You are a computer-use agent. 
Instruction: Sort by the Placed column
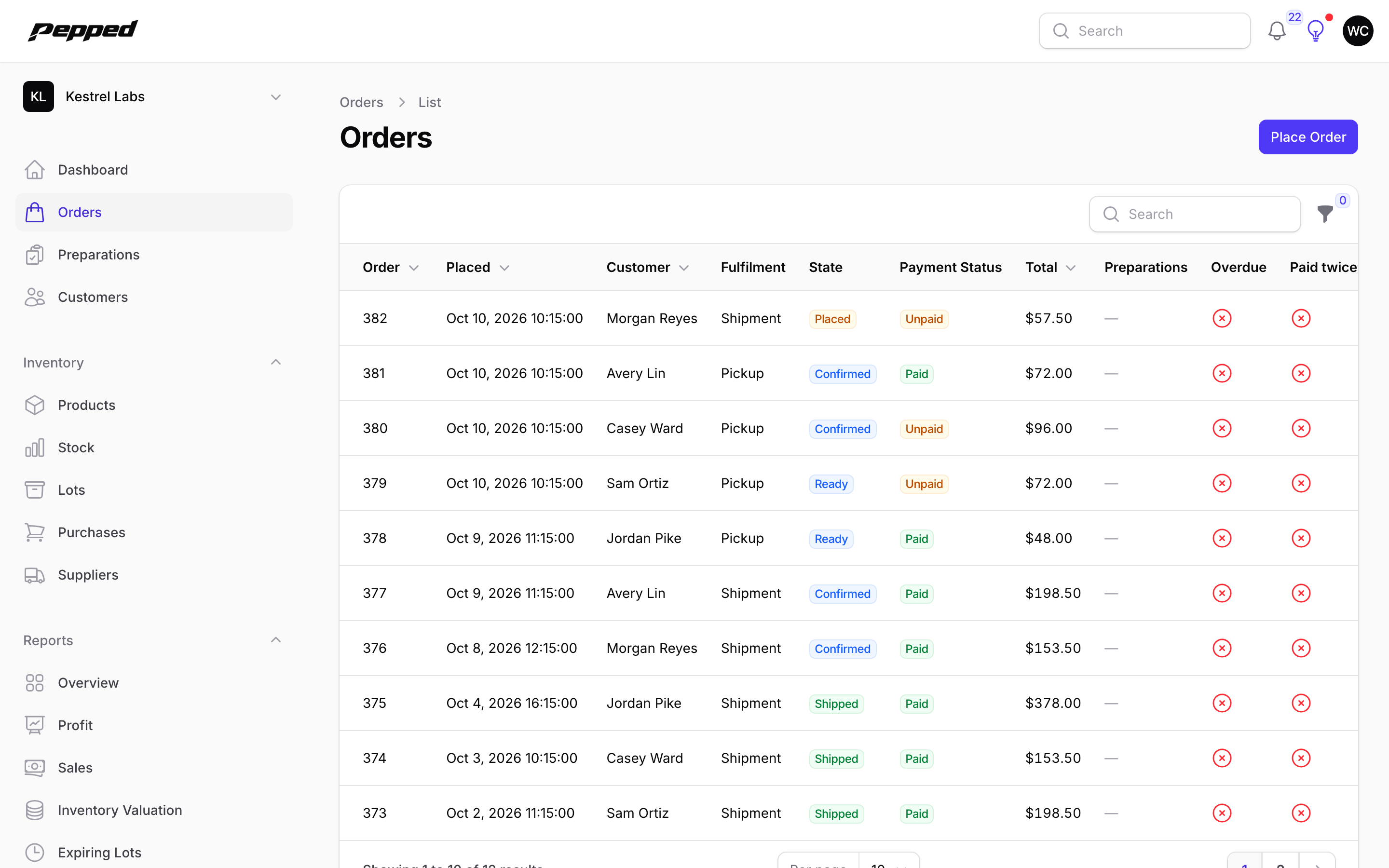[478, 268]
